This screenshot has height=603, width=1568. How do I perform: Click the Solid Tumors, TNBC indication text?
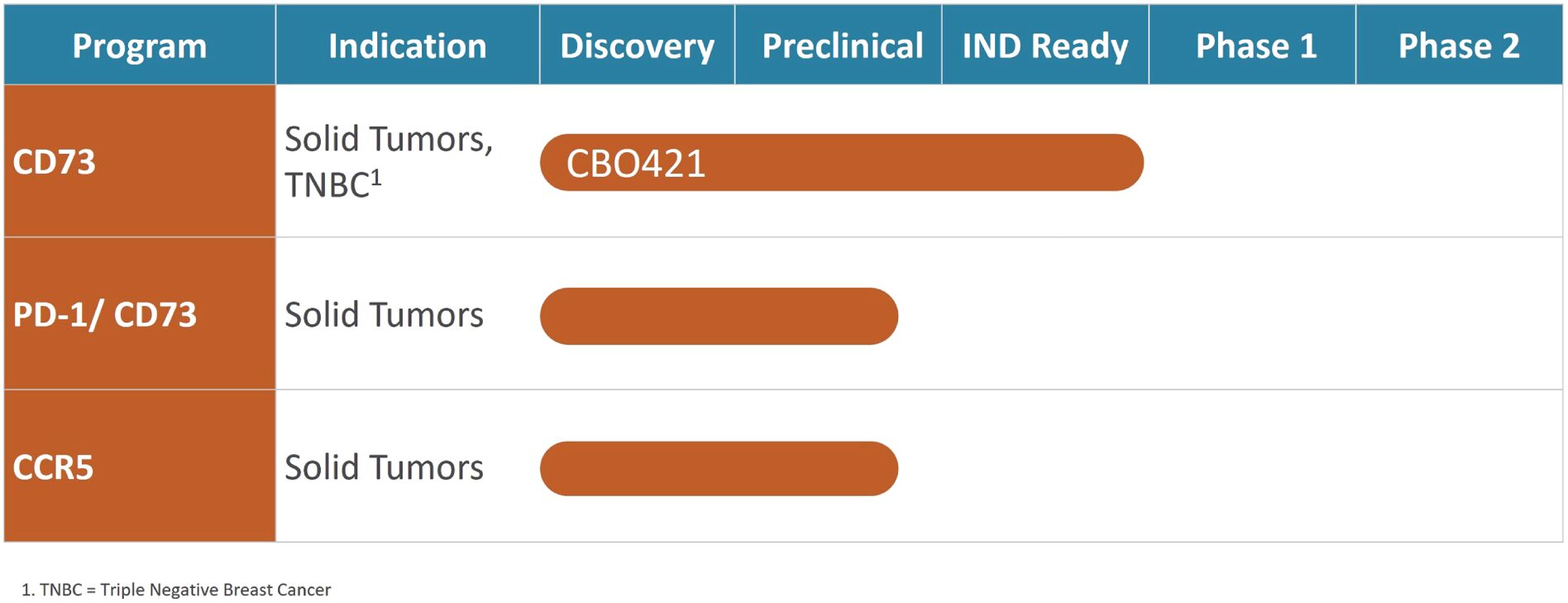388,161
